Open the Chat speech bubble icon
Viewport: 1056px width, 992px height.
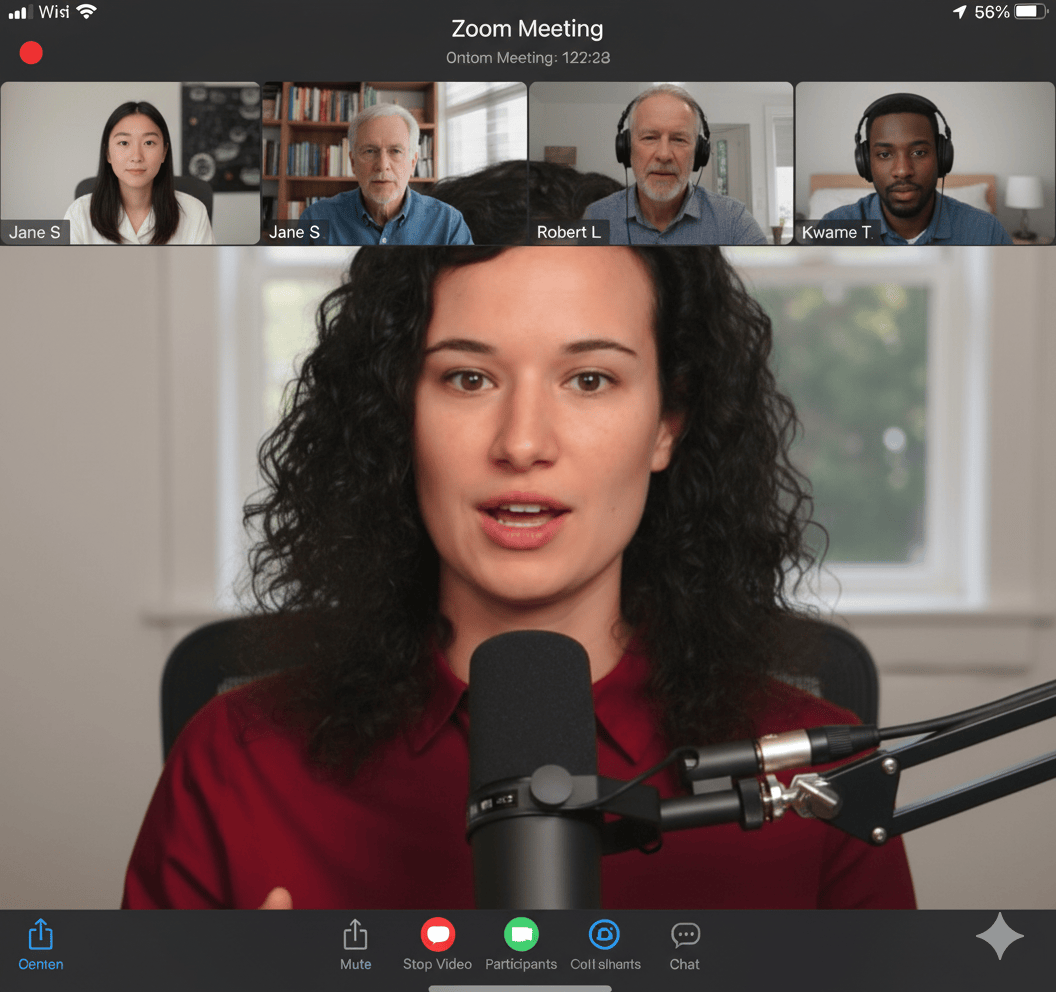(x=685, y=935)
